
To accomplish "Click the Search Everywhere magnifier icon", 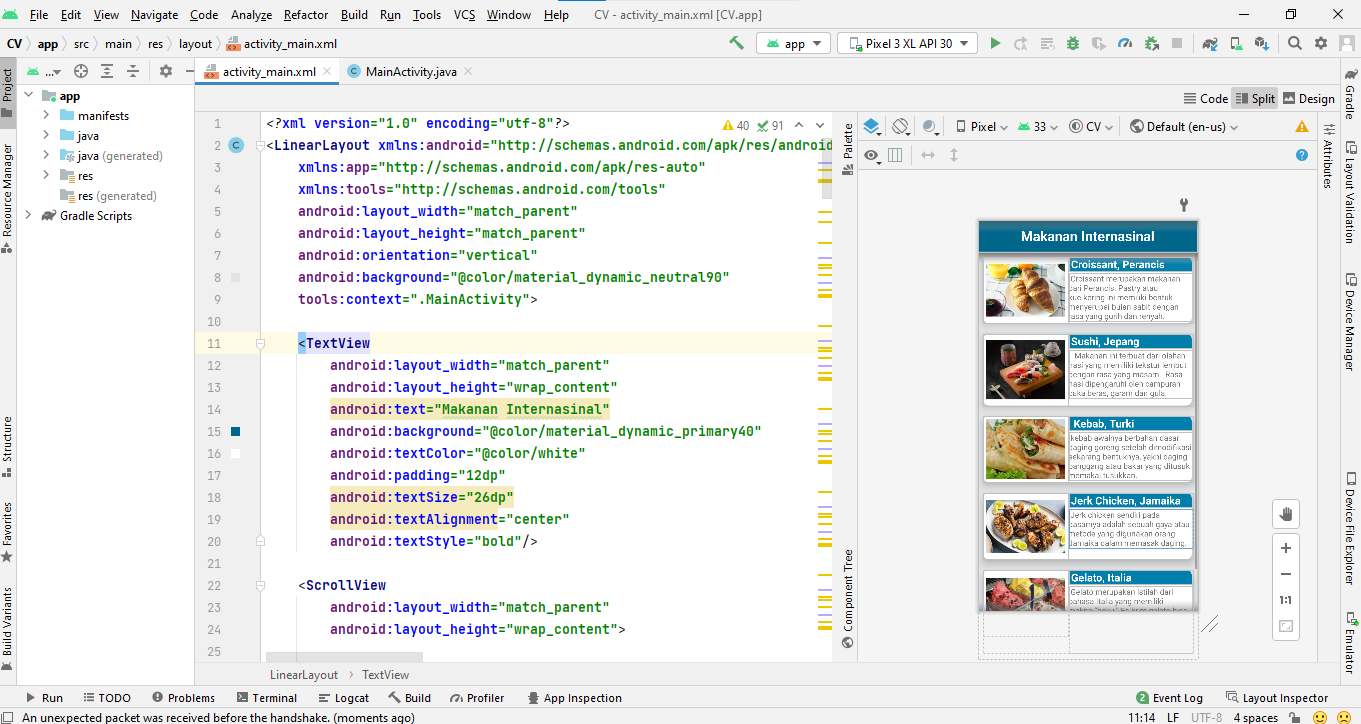I will pos(1295,44).
